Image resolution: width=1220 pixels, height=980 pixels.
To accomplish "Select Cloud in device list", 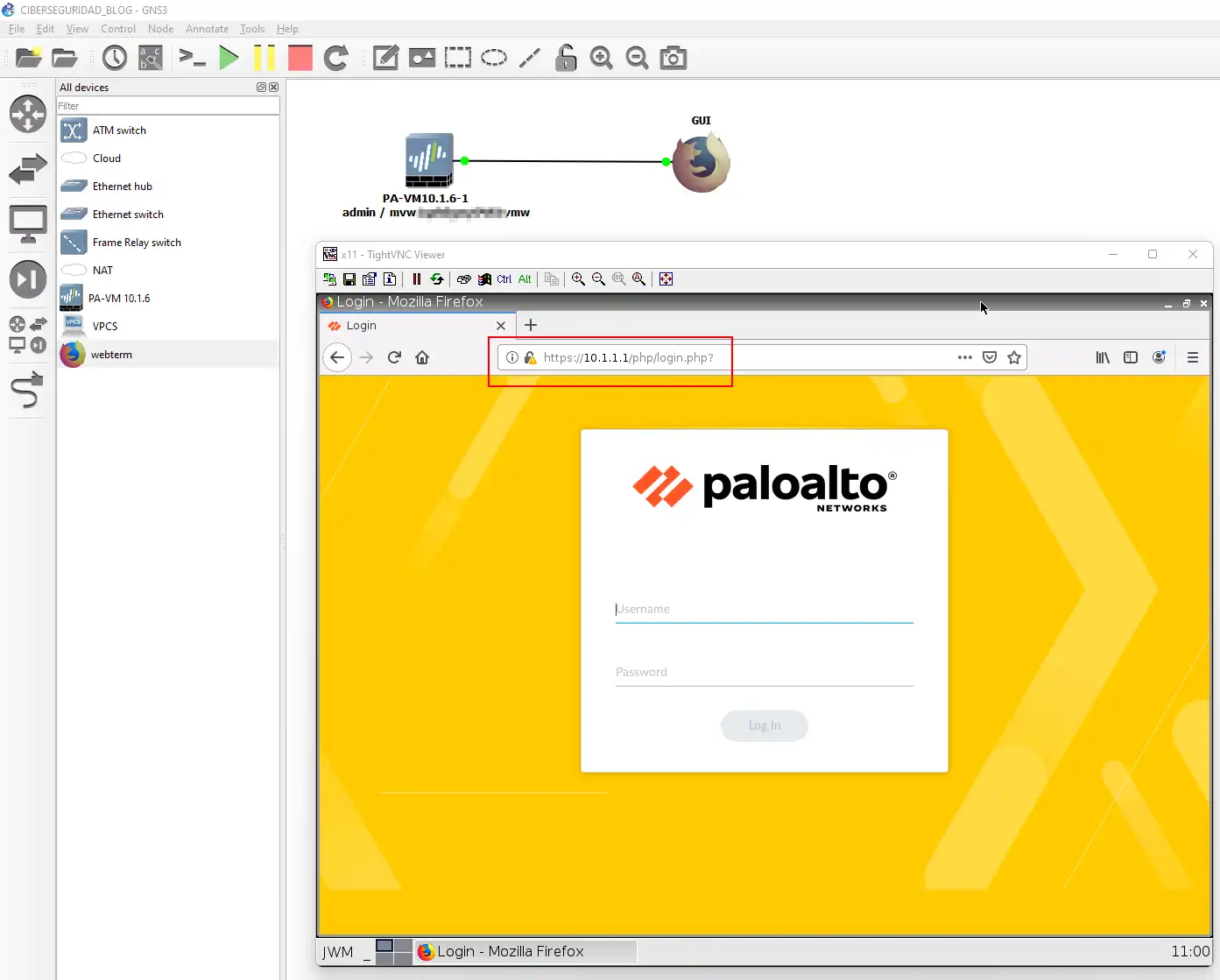I will pos(168,159).
